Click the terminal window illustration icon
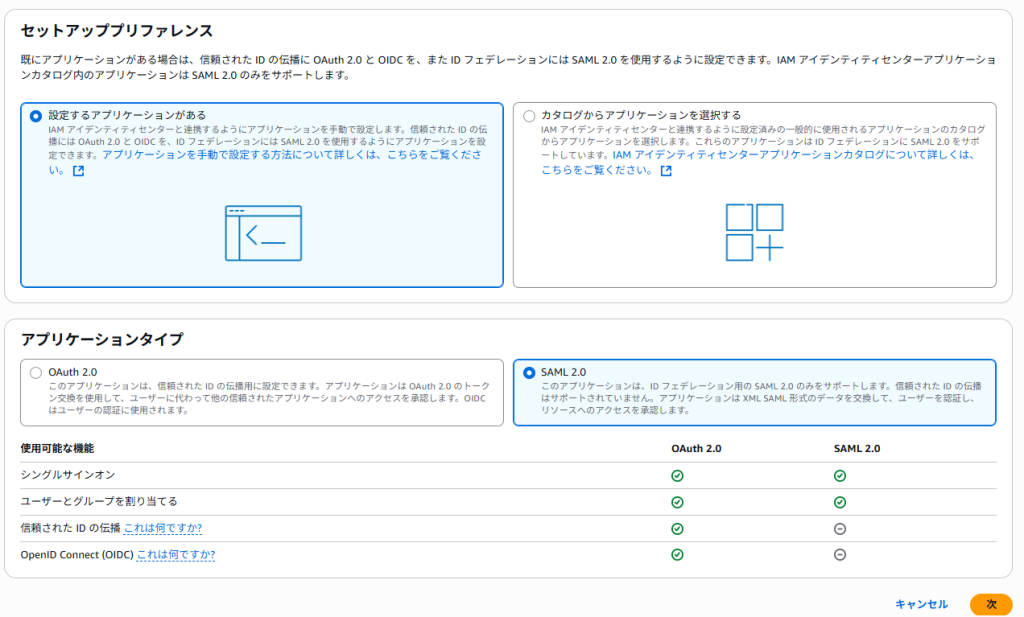Viewport: 1024px width, 617px height. 263,233
